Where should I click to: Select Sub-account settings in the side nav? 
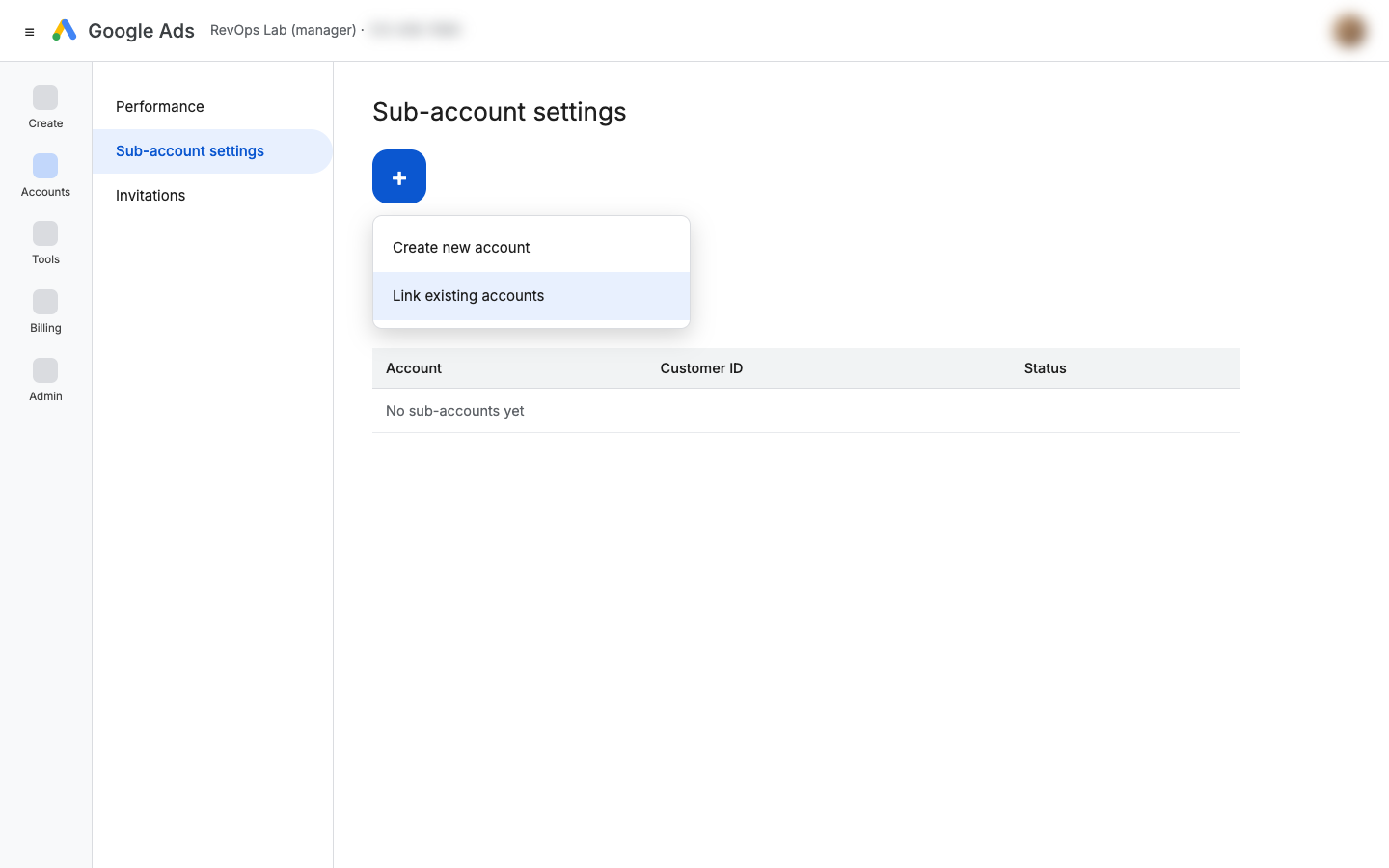coord(212,151)
